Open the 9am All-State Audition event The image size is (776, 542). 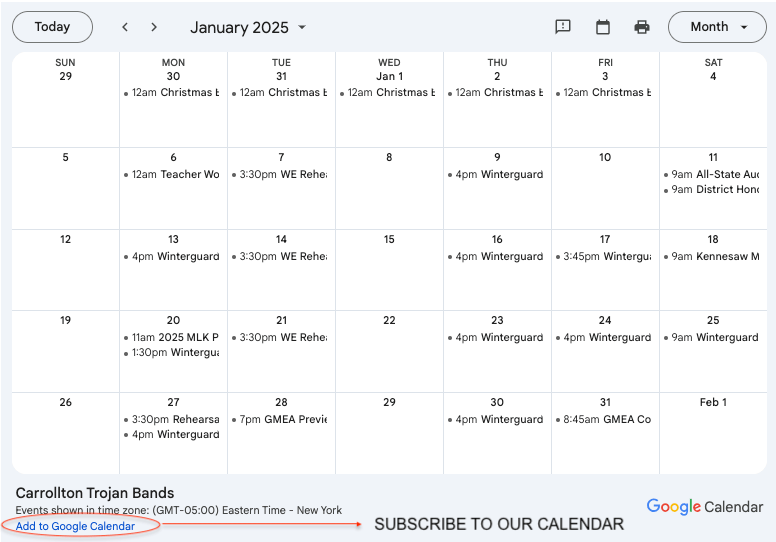(714, 175)
